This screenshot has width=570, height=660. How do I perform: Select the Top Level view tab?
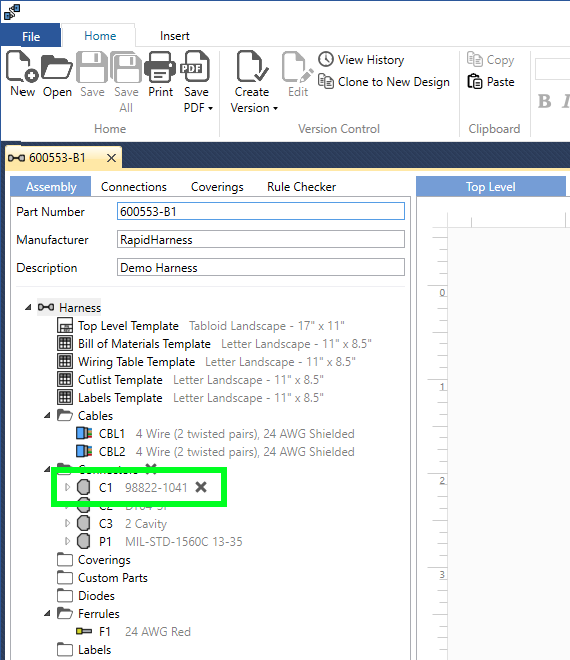[x=490, y=186]
